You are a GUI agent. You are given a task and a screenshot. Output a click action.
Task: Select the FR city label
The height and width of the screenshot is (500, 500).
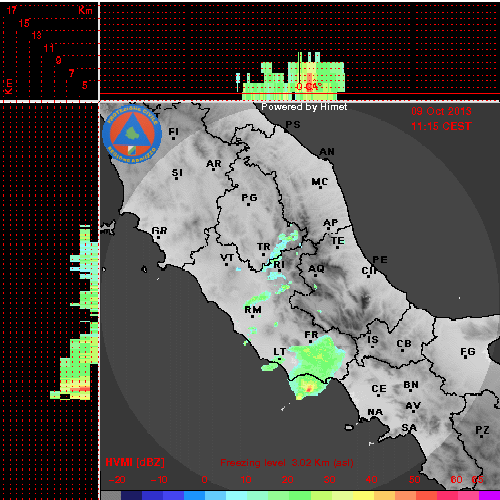pos(311,334)
